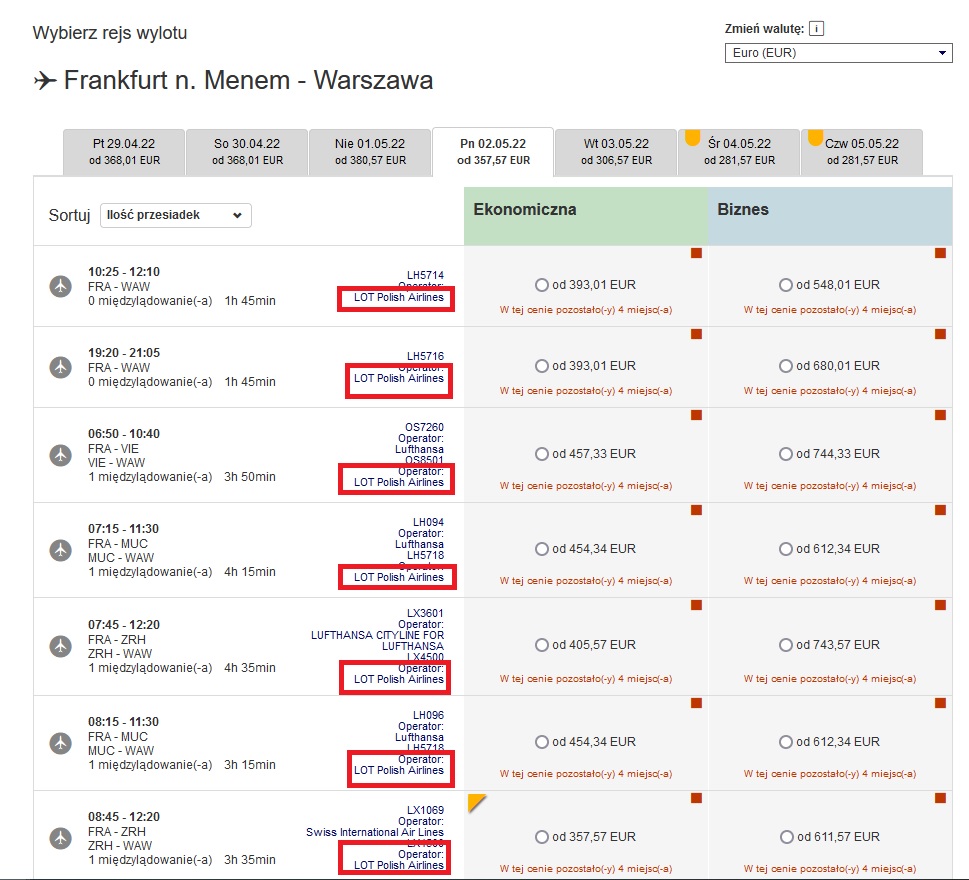Open the Wt 03.05.22 date tab

coord(616,152)
